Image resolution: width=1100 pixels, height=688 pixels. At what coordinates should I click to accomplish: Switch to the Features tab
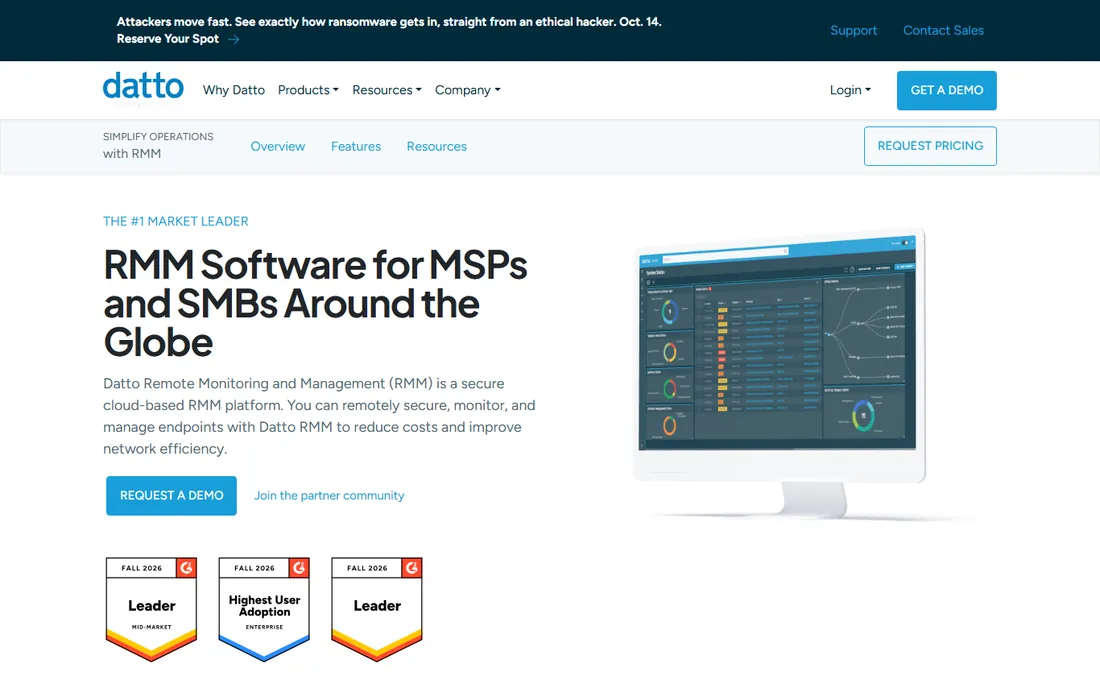(356, 146)
